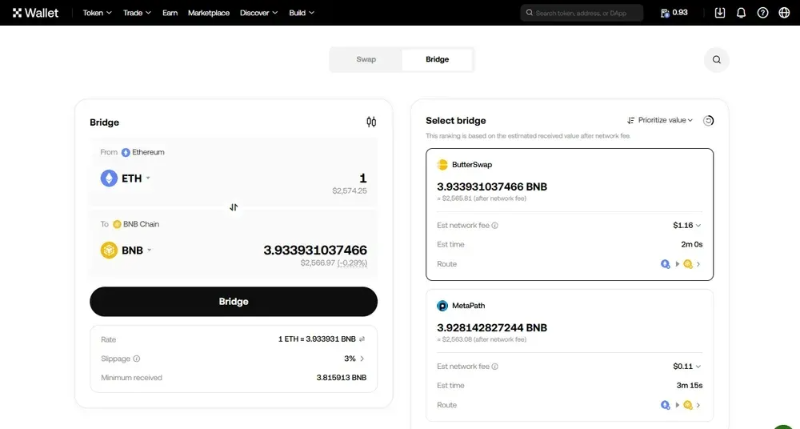Screen dimensions: 800x429
Task: Click the ETH token icon
Action: [109, 178]
